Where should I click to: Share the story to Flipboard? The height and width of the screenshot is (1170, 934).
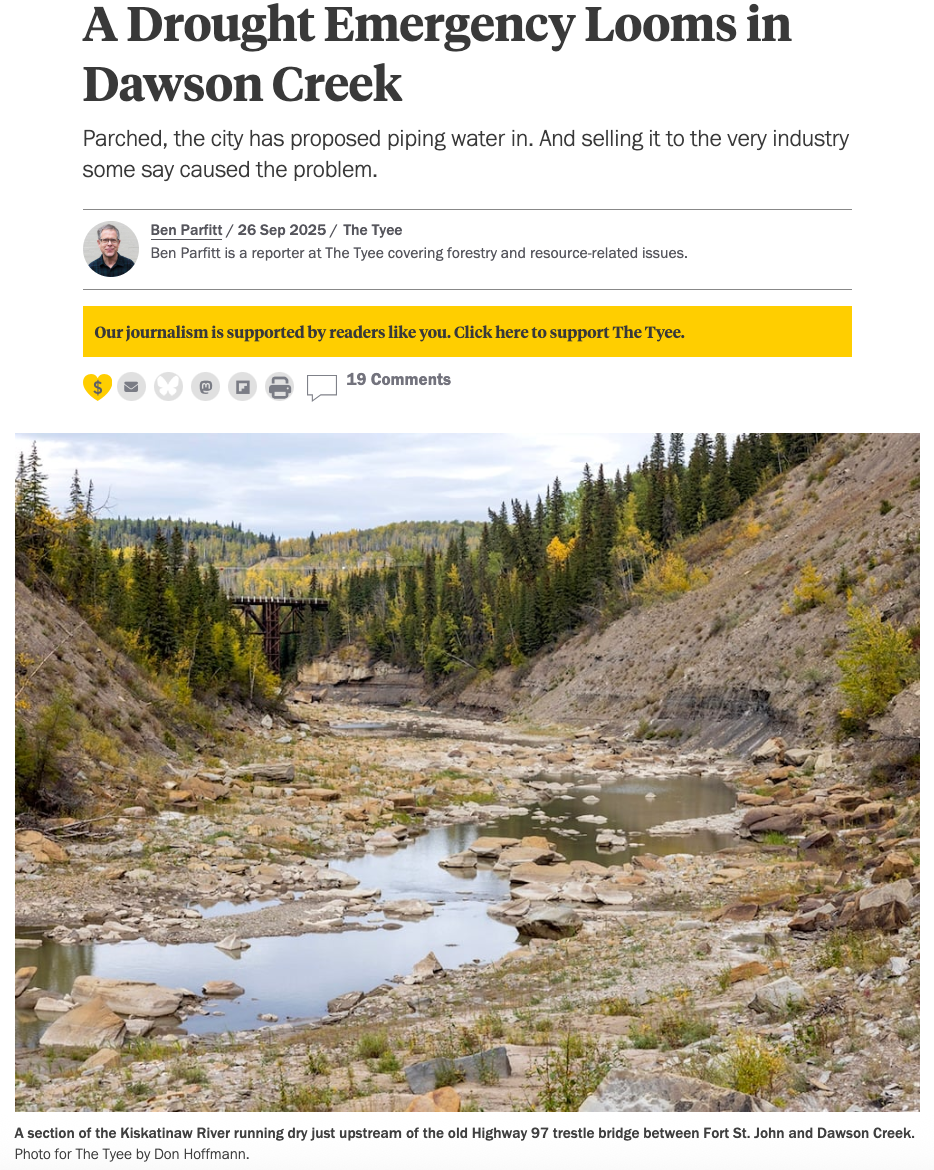(242, 386)
